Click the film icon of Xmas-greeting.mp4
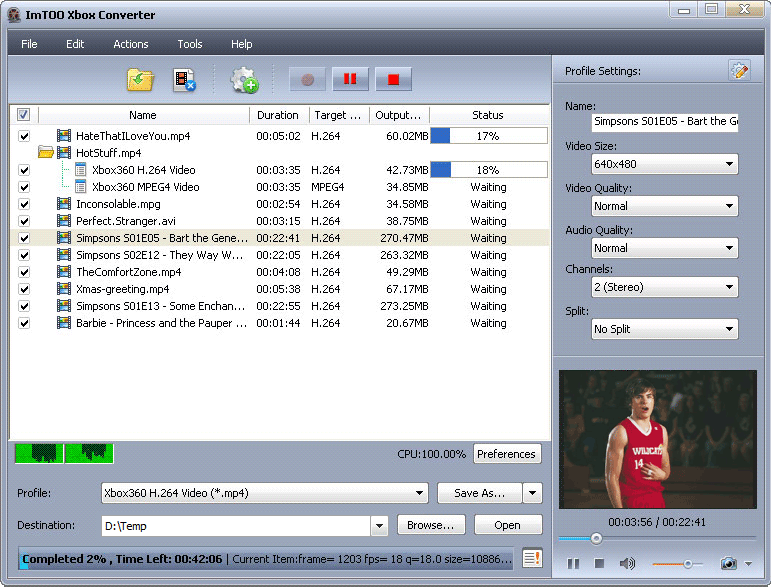 point(64,289)
